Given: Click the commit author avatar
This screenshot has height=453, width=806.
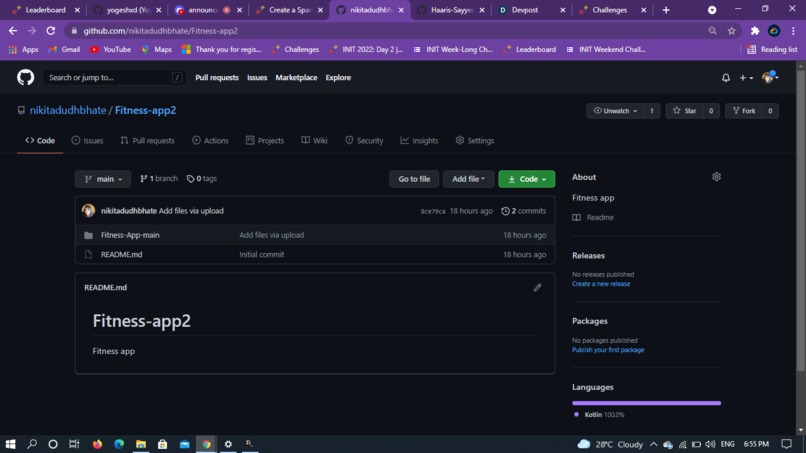Looking at the screenshot, I should 88,210.
